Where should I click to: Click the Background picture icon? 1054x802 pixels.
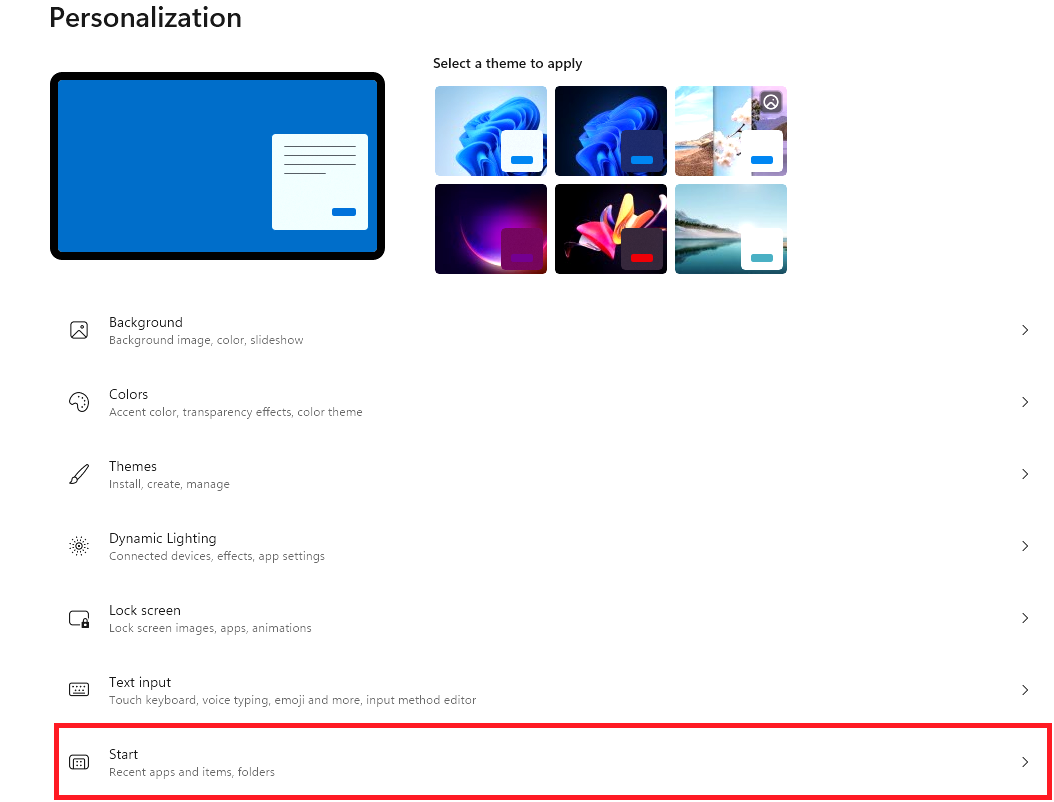(x=79, y=330)
